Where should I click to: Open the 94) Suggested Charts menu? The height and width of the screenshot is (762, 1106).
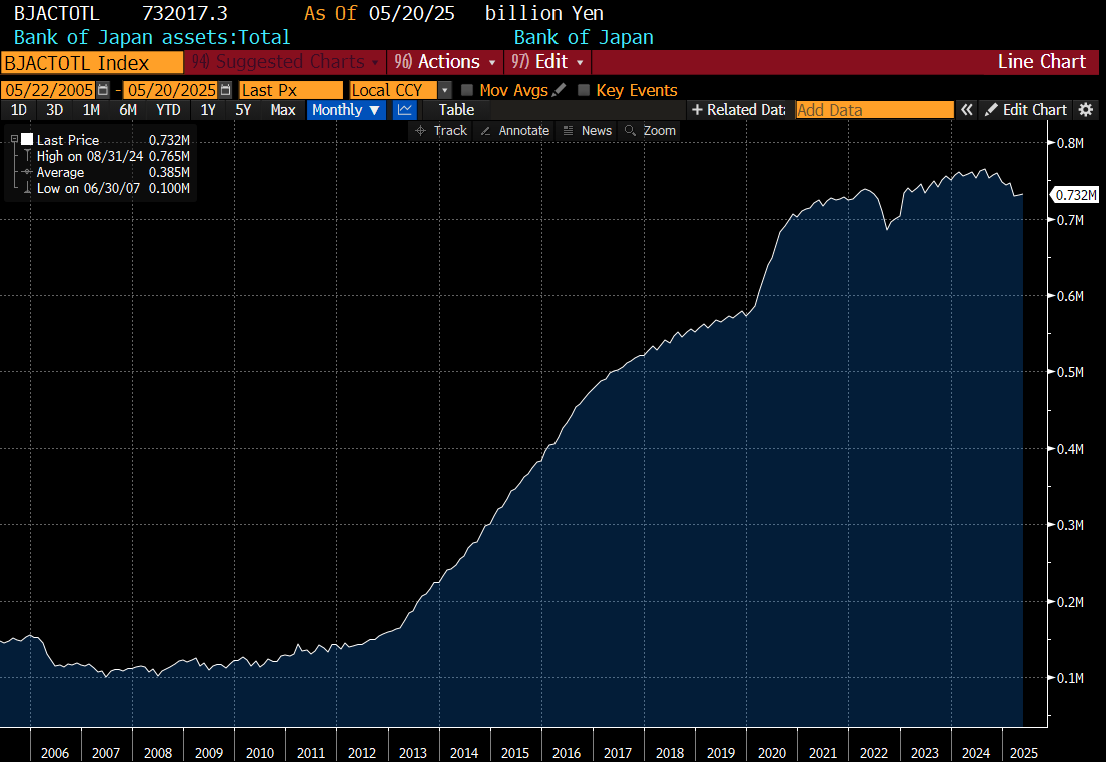285,62
